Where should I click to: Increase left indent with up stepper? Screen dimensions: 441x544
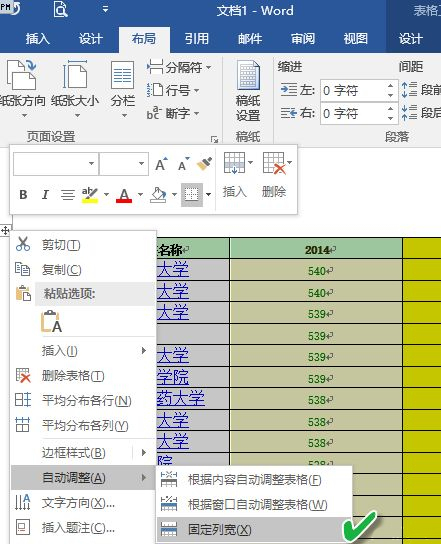pos(391,86)
